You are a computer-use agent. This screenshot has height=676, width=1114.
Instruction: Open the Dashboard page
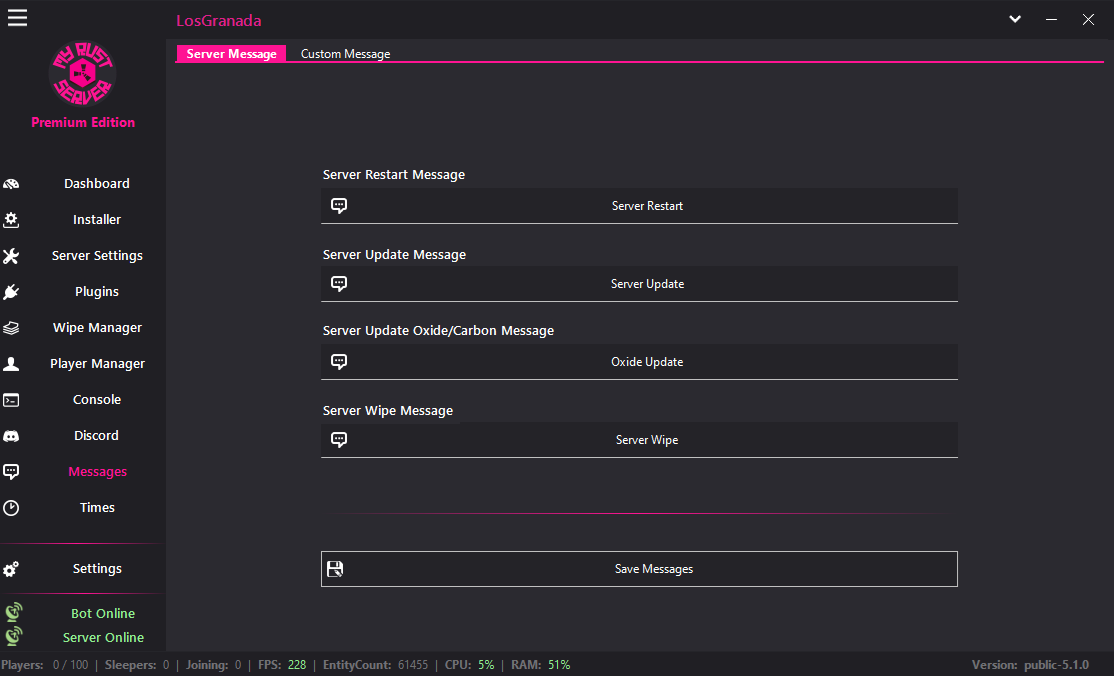pyautogui.click(x=97, y=183)
